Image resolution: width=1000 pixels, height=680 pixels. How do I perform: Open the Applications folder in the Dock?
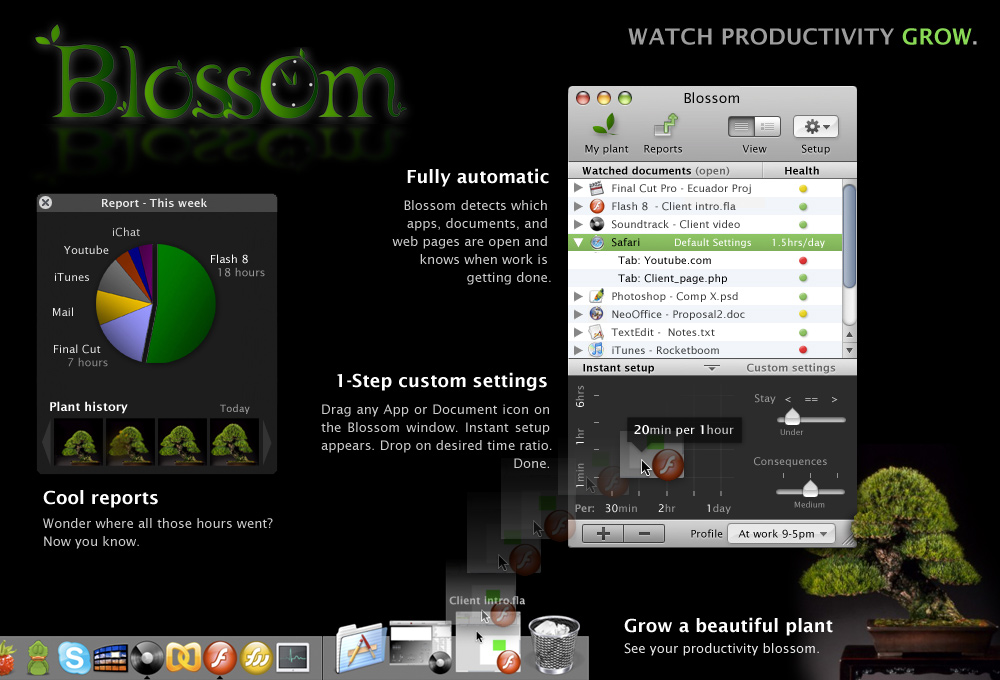click(x=361, y=648)
